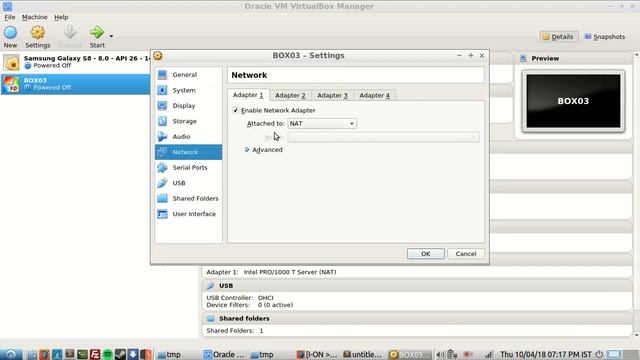Switch to the Adapter 4 tab
The width and height of the screenshot is (640, 360).
click(x=374, y=96)
